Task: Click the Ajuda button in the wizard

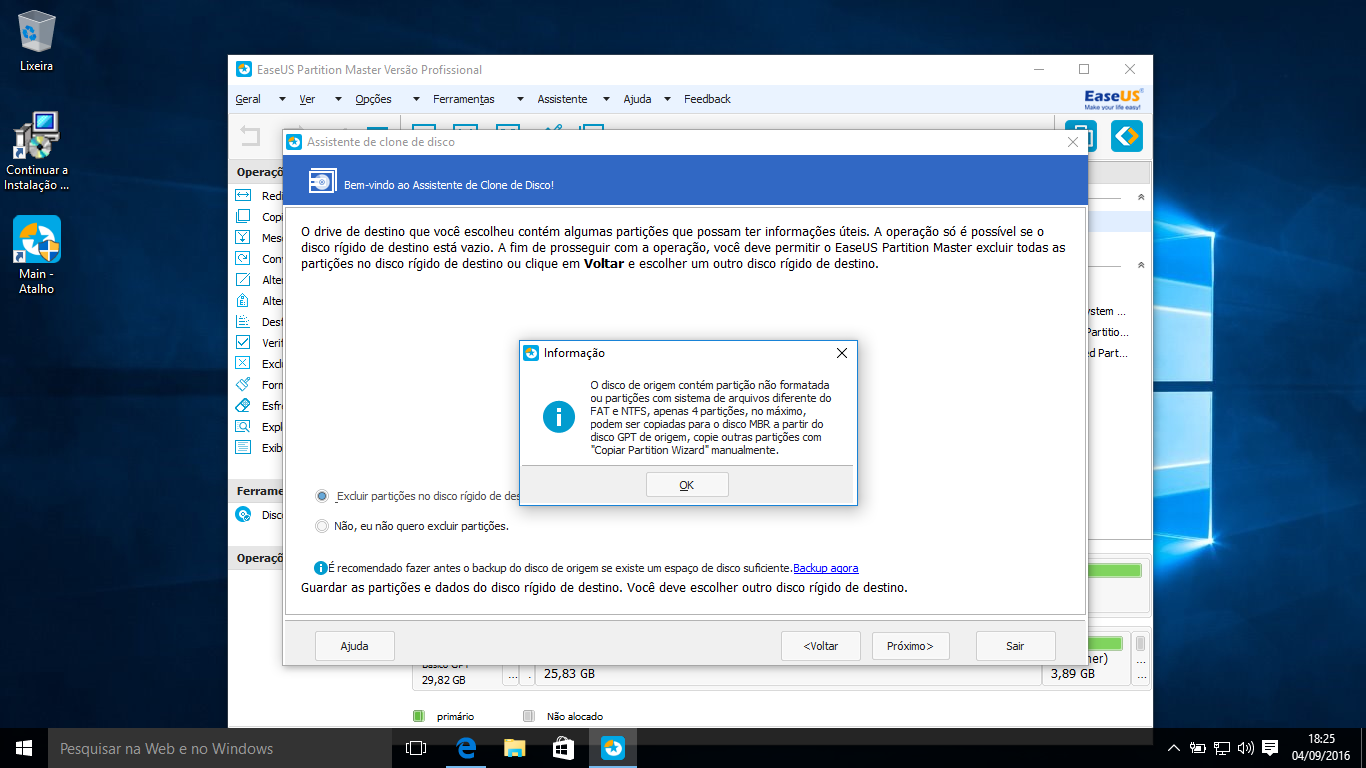Action: coord(355,646)
